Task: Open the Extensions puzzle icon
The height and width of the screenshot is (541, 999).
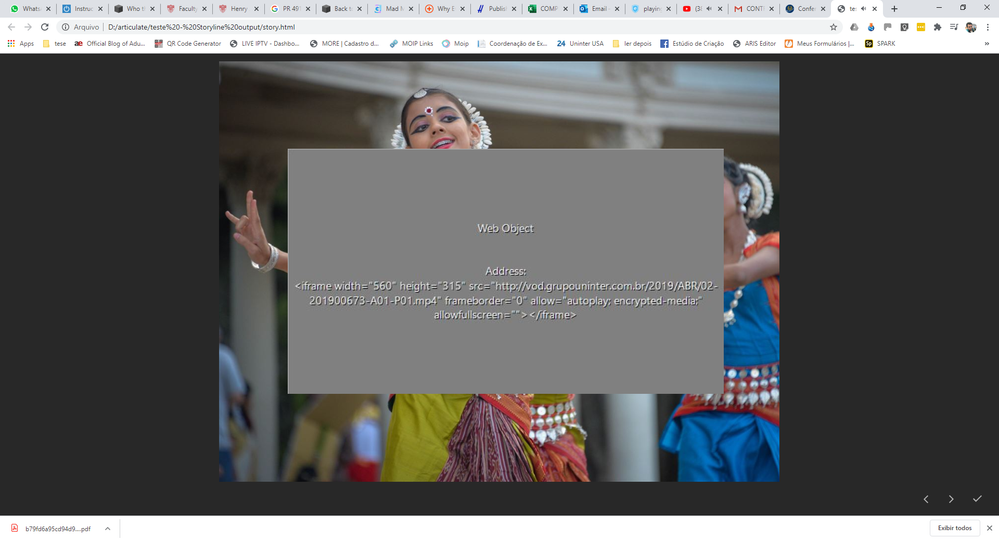Action: point(938,27)
